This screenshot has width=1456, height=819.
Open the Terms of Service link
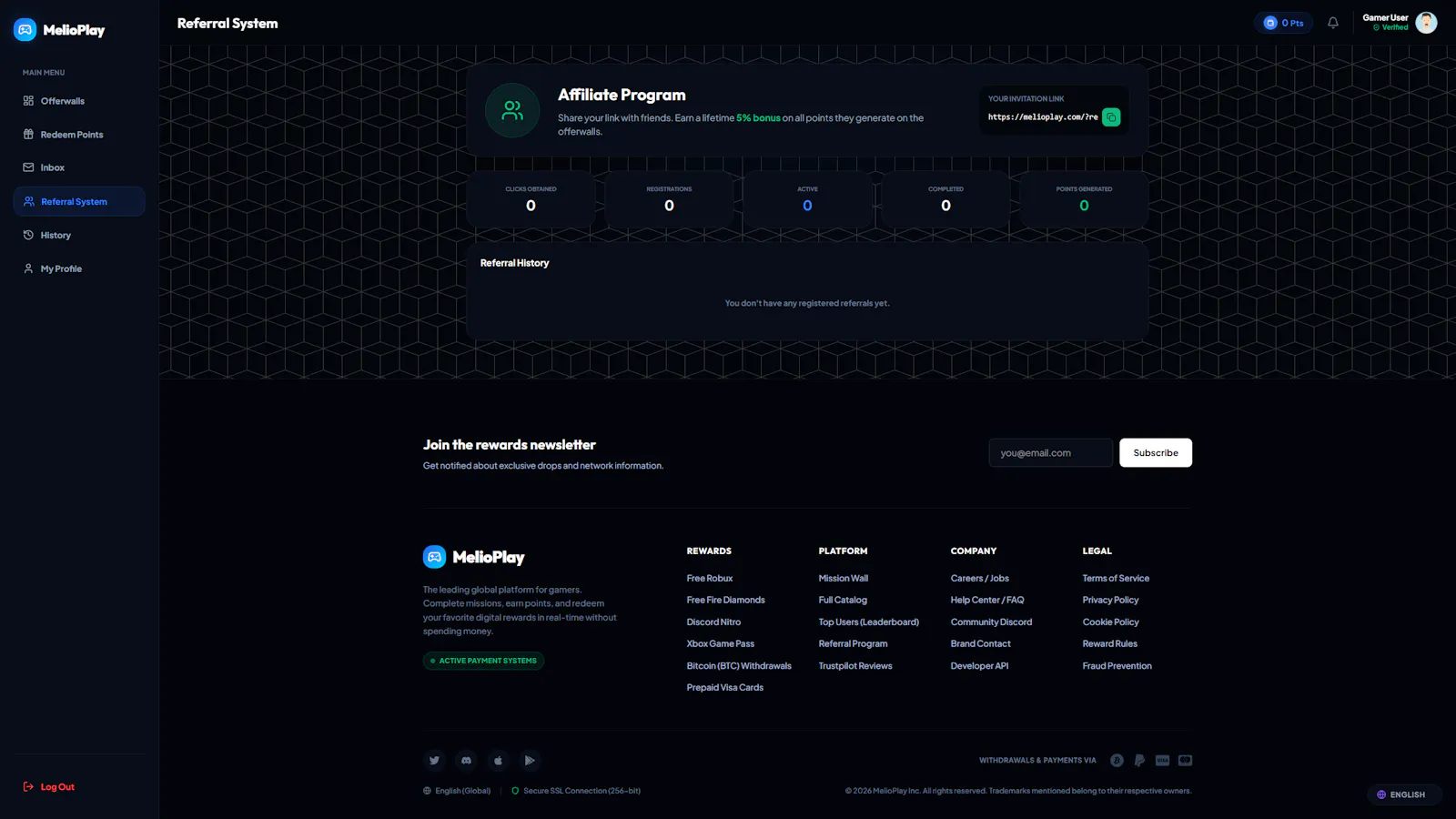pos(1116,579)
